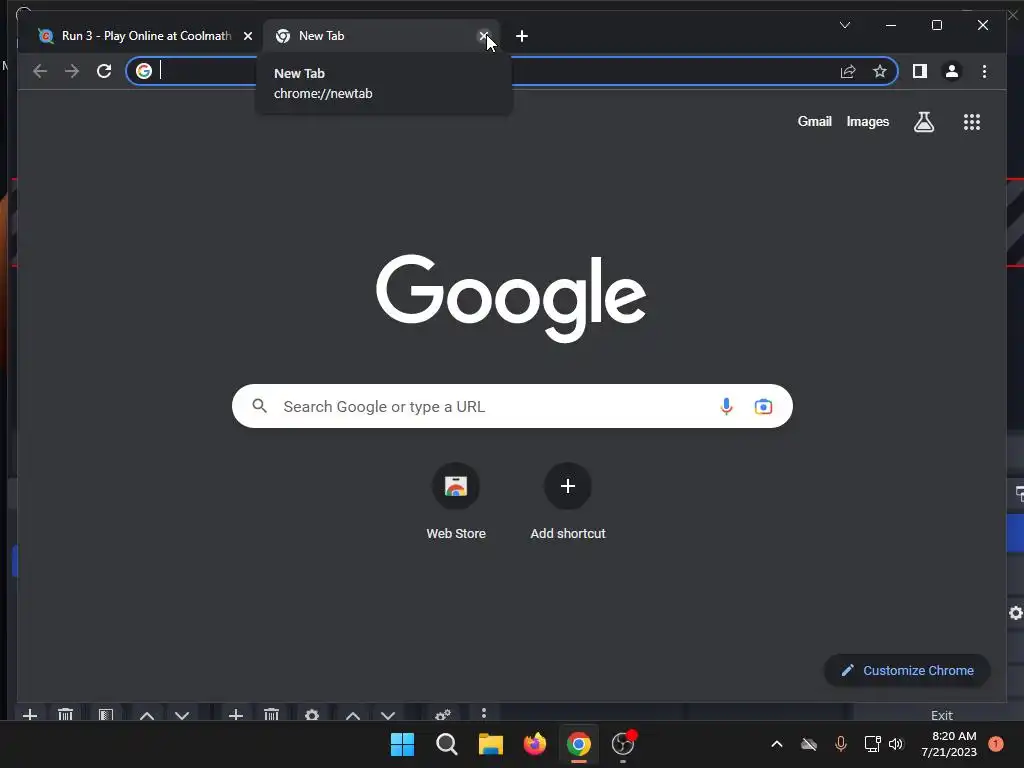Reload the current page
The width and height of the screenshot is (1024, 768).
[x=104, y=71]
